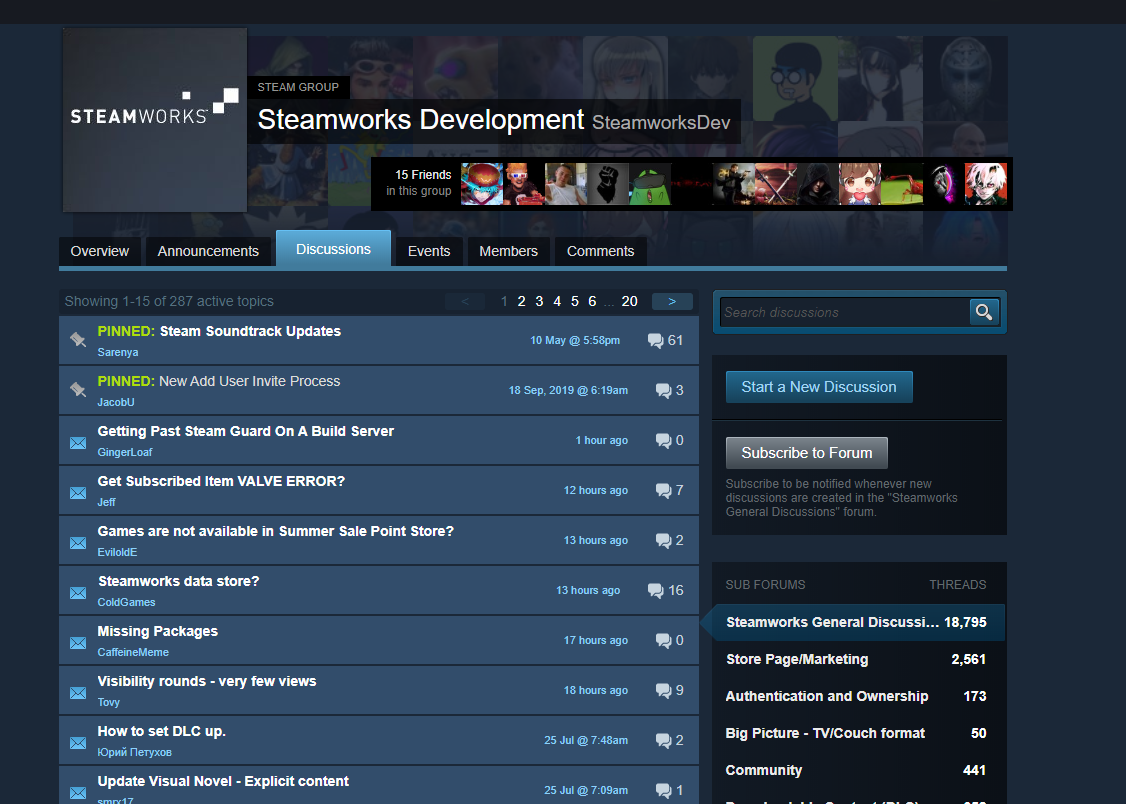Click reply bubble icon showing 61 replies
The width and height of the screenshot is (1126, 804).
(655, 340)
